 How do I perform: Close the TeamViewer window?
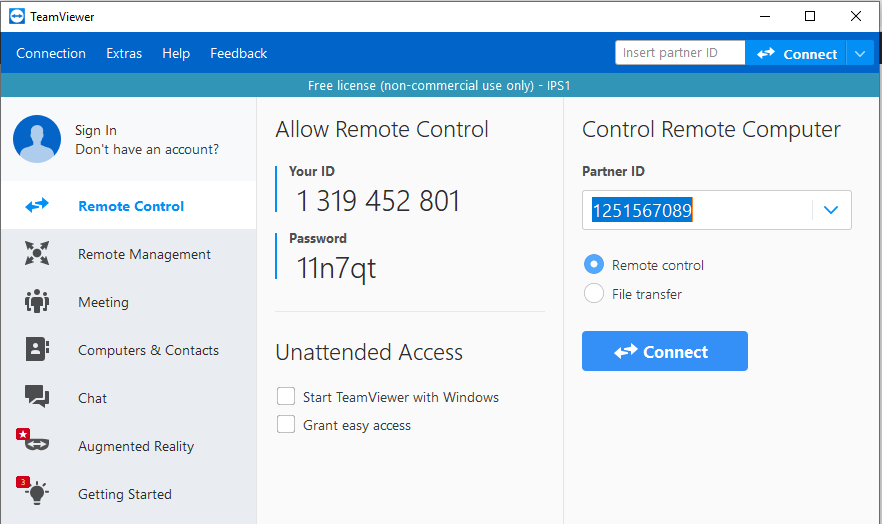pos(856,16)
